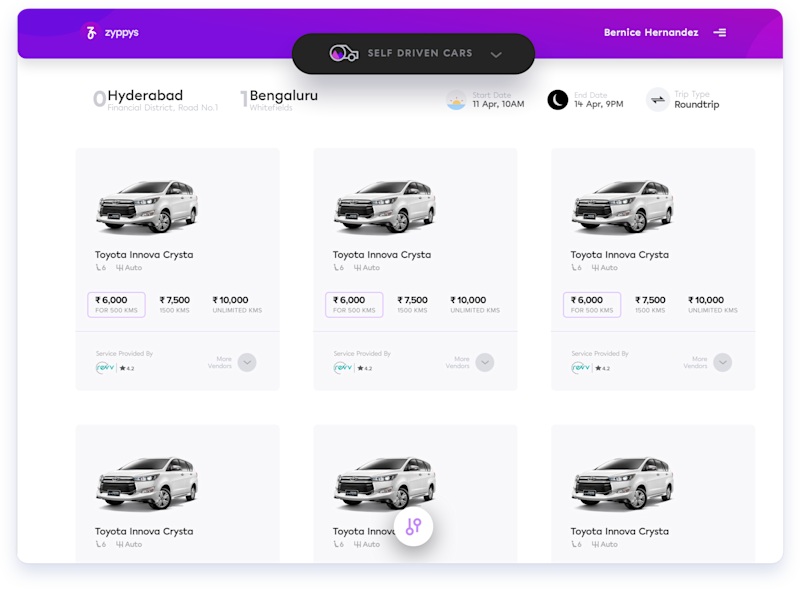Open the Innova car image on the top-left card

(147, 207)
